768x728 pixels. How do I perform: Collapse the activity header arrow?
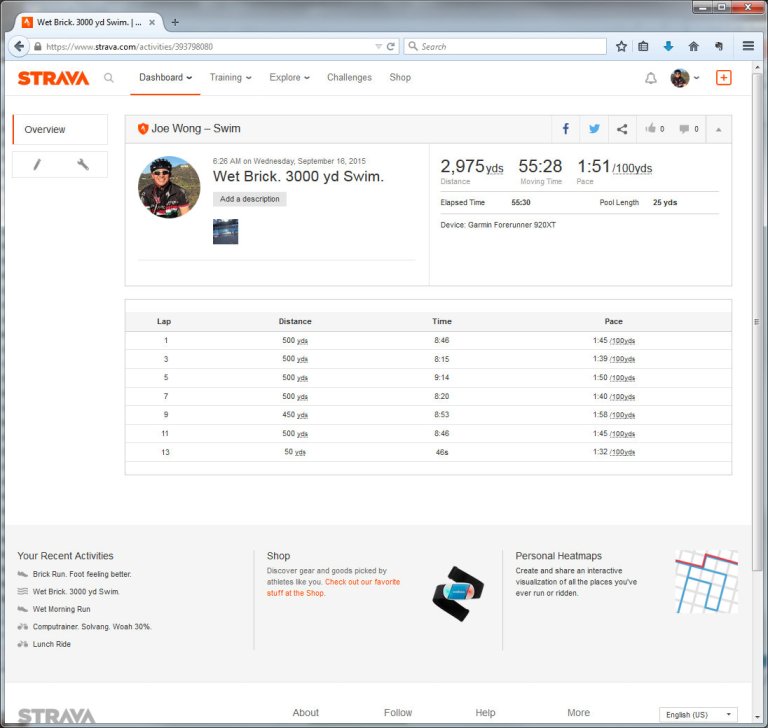(x=718, y=129)
